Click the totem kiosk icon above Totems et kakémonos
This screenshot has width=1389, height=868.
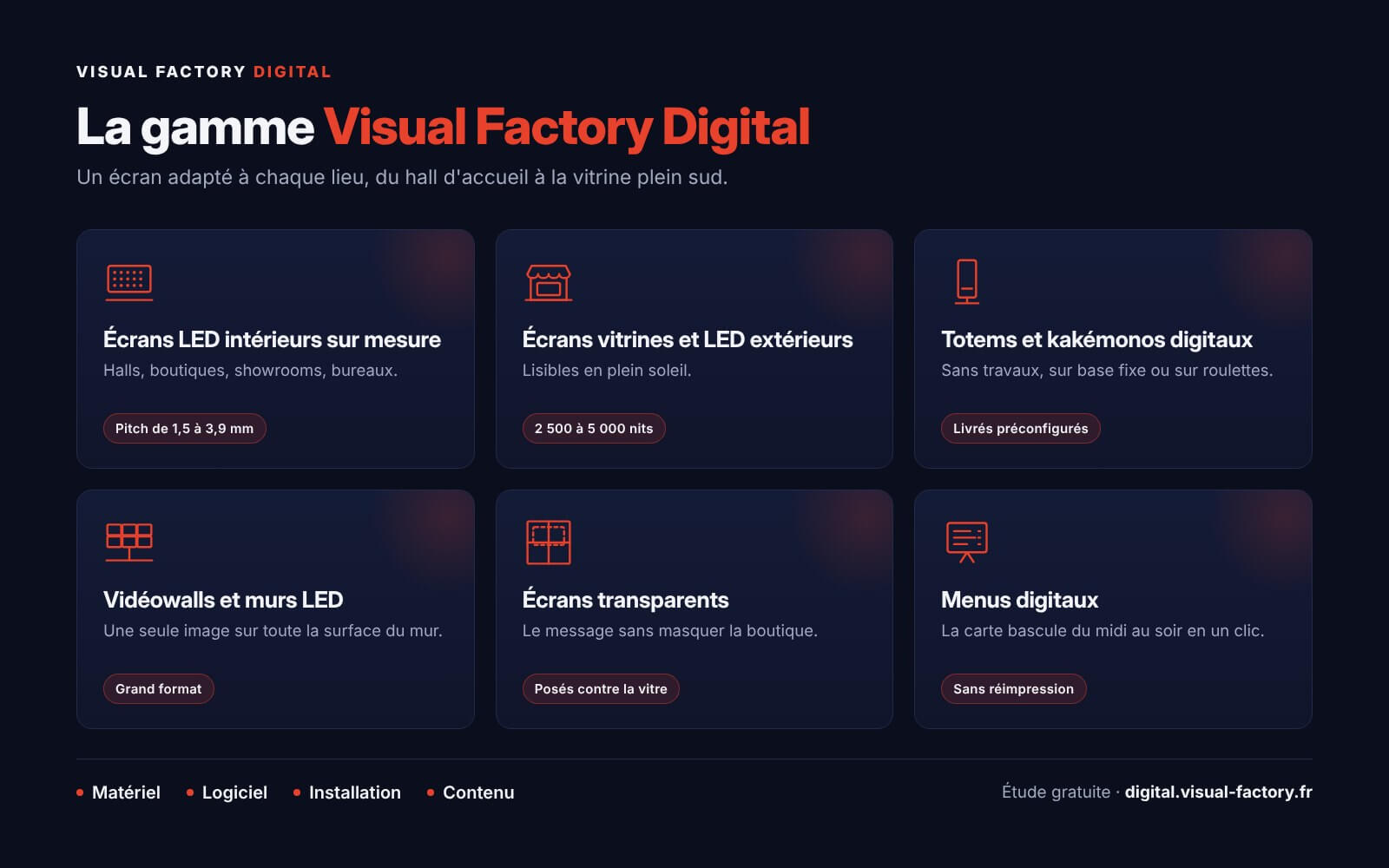point(967,282)
